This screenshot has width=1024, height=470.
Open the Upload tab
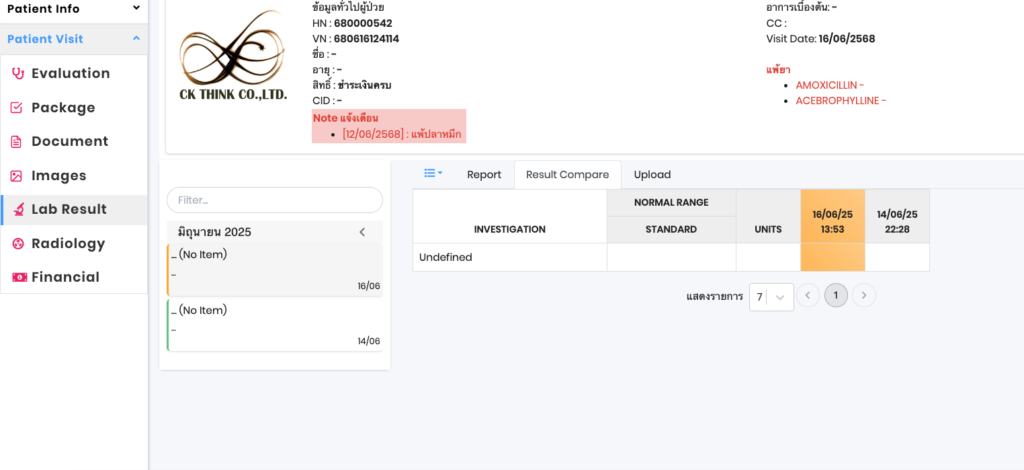[652, 174]
